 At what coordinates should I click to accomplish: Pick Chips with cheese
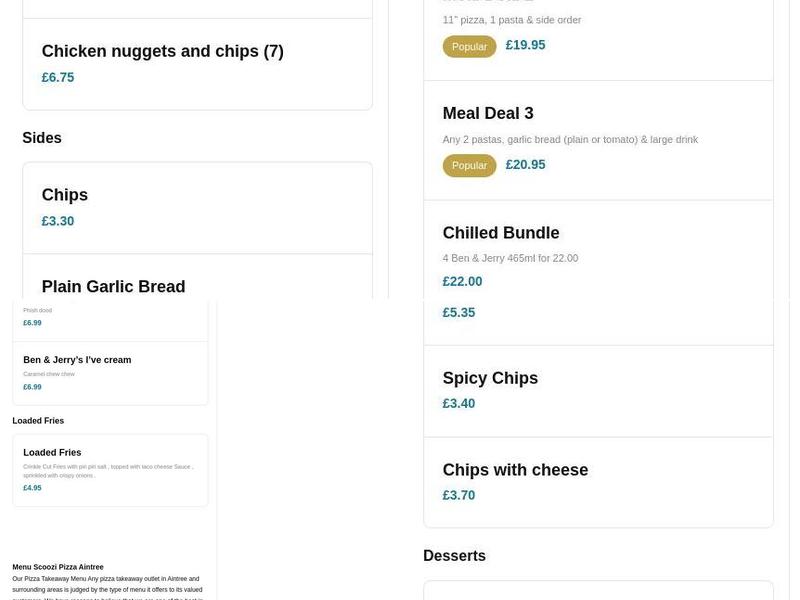coord(515,470)
